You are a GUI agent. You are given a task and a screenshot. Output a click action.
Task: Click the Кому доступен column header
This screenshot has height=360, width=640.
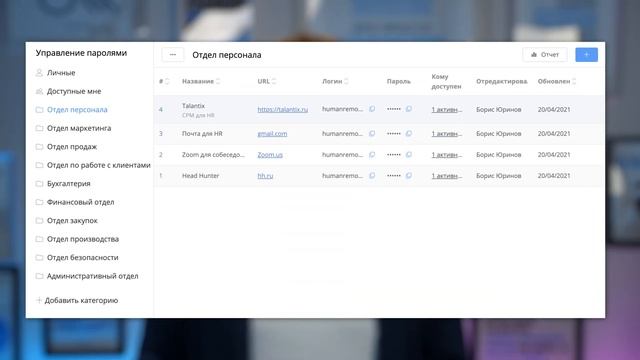pos(446,81)
